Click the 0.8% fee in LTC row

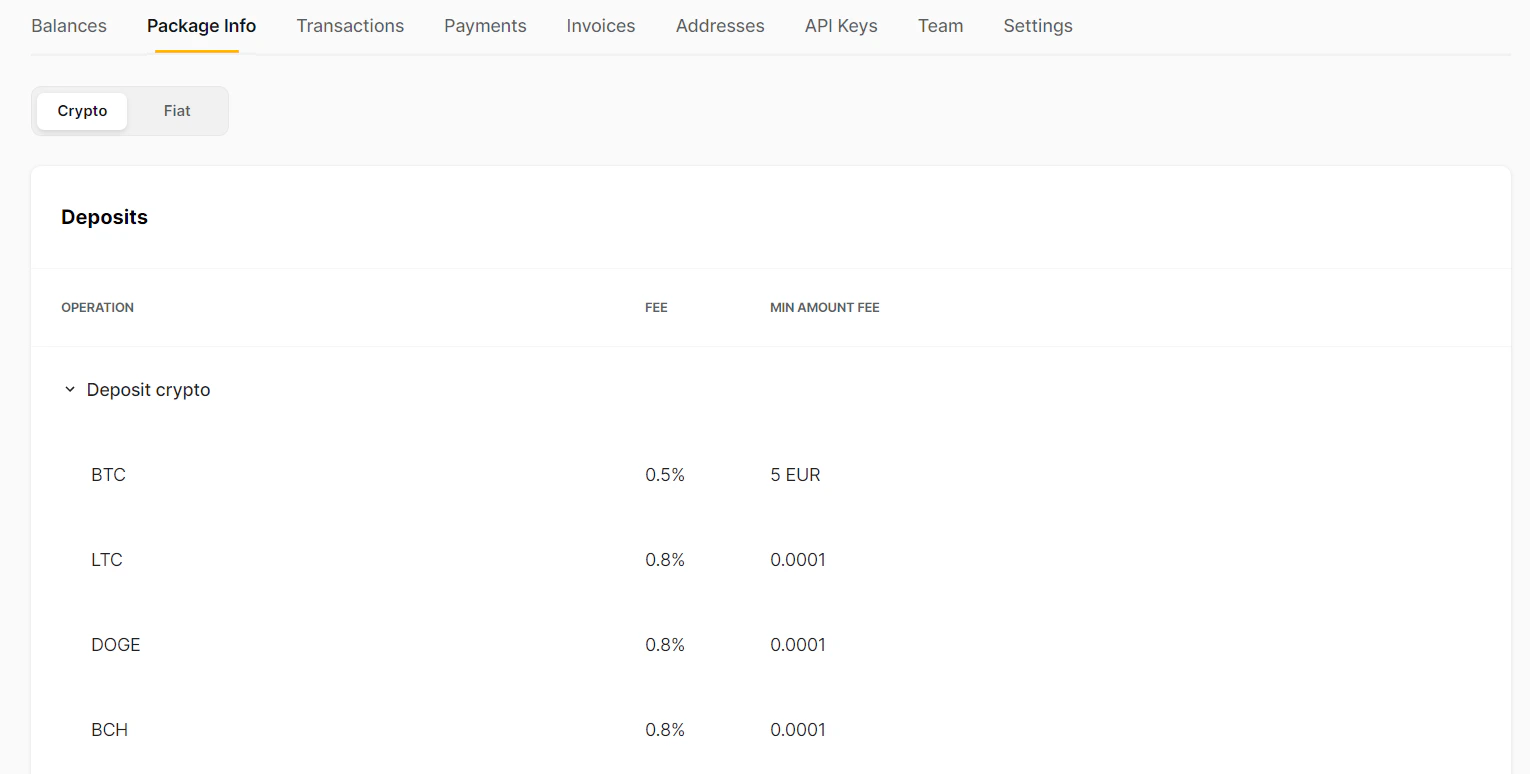click(x=665, y=560)
